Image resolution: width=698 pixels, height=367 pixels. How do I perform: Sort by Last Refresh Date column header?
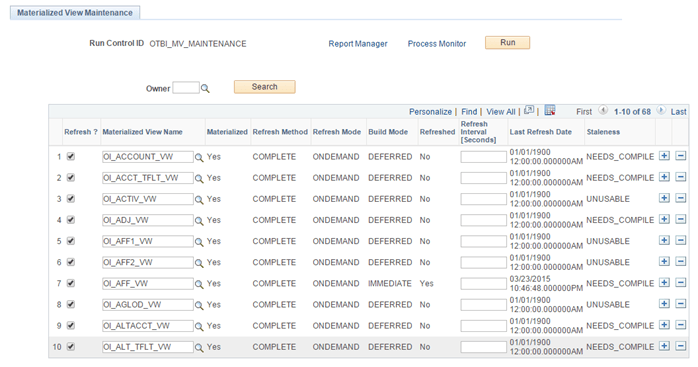click(540, 132)
